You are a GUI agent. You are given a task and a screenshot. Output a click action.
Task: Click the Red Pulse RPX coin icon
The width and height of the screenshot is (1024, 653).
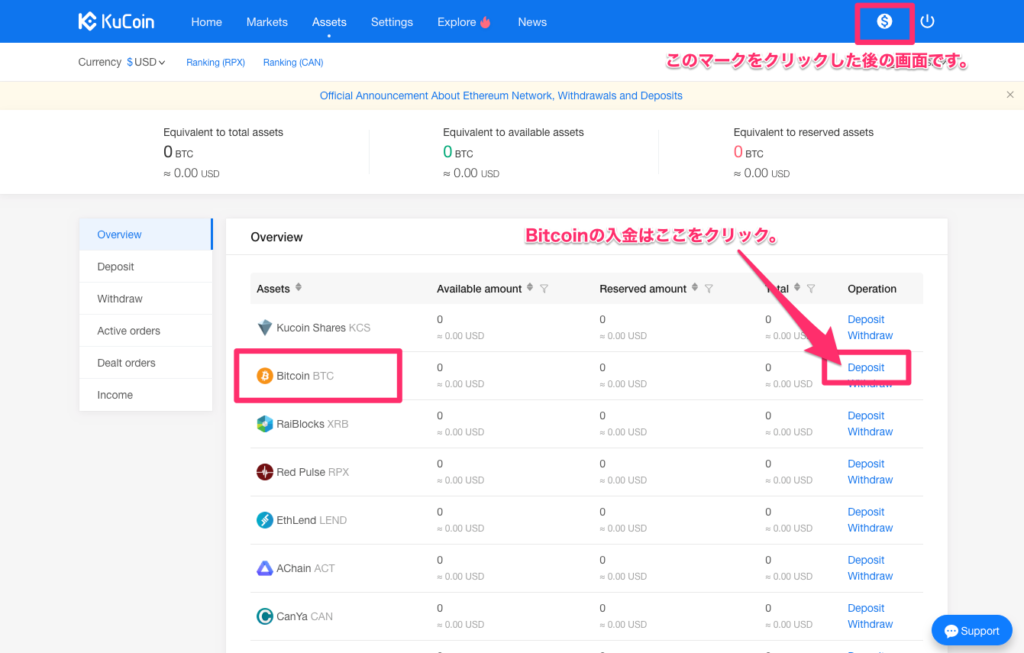tap(264, 471)
